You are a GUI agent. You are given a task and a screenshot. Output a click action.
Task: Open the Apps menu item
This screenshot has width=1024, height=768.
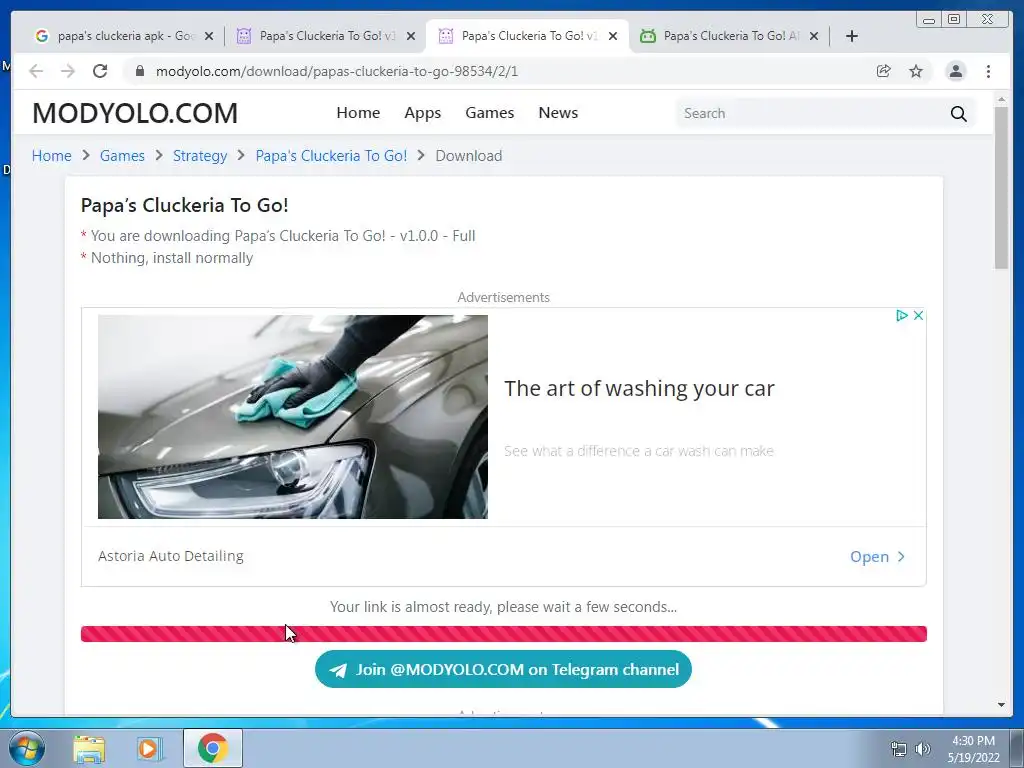pos(423,113)
